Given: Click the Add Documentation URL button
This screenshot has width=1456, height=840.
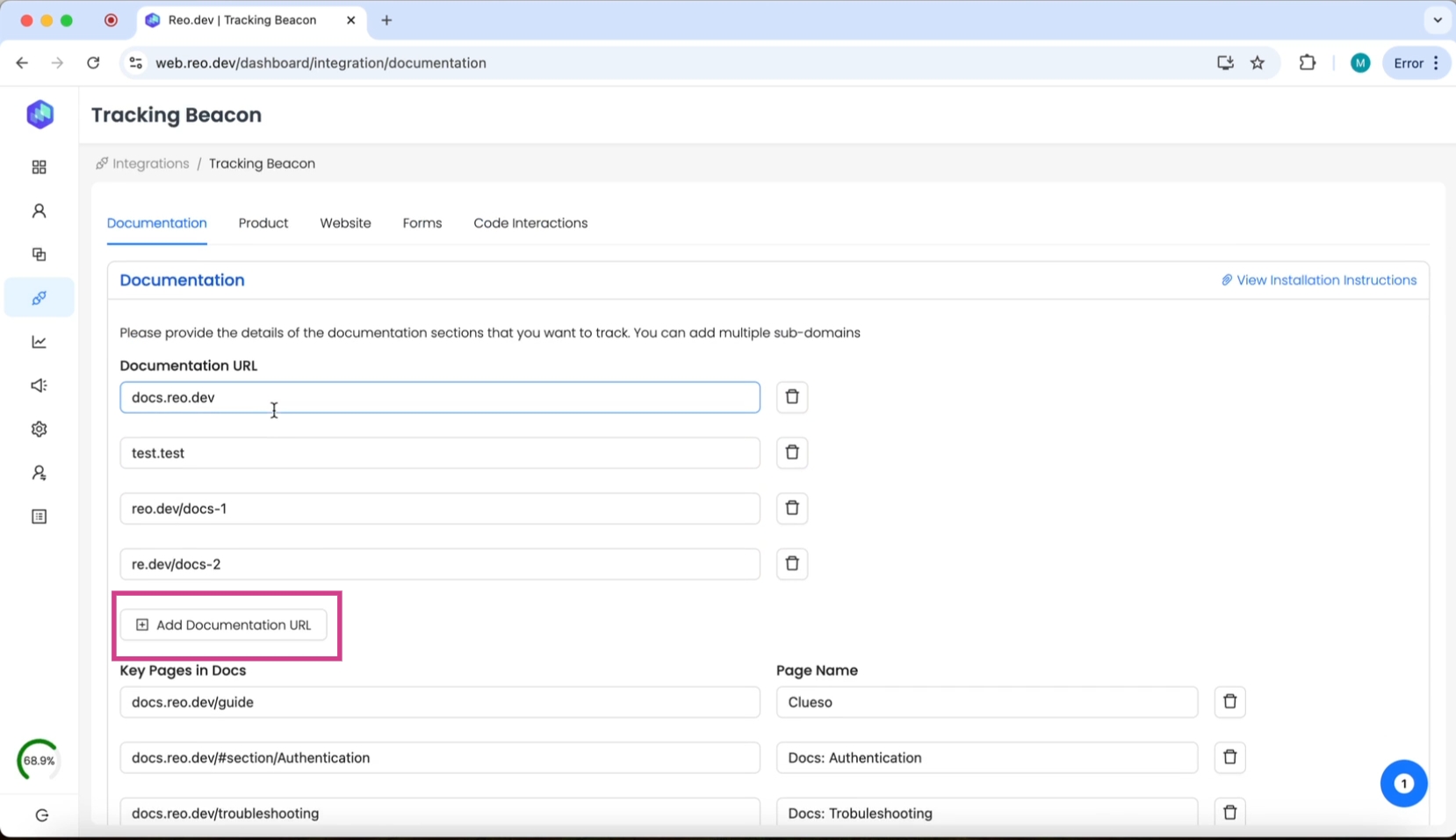Looking at the screenshot, I should 224,625.
